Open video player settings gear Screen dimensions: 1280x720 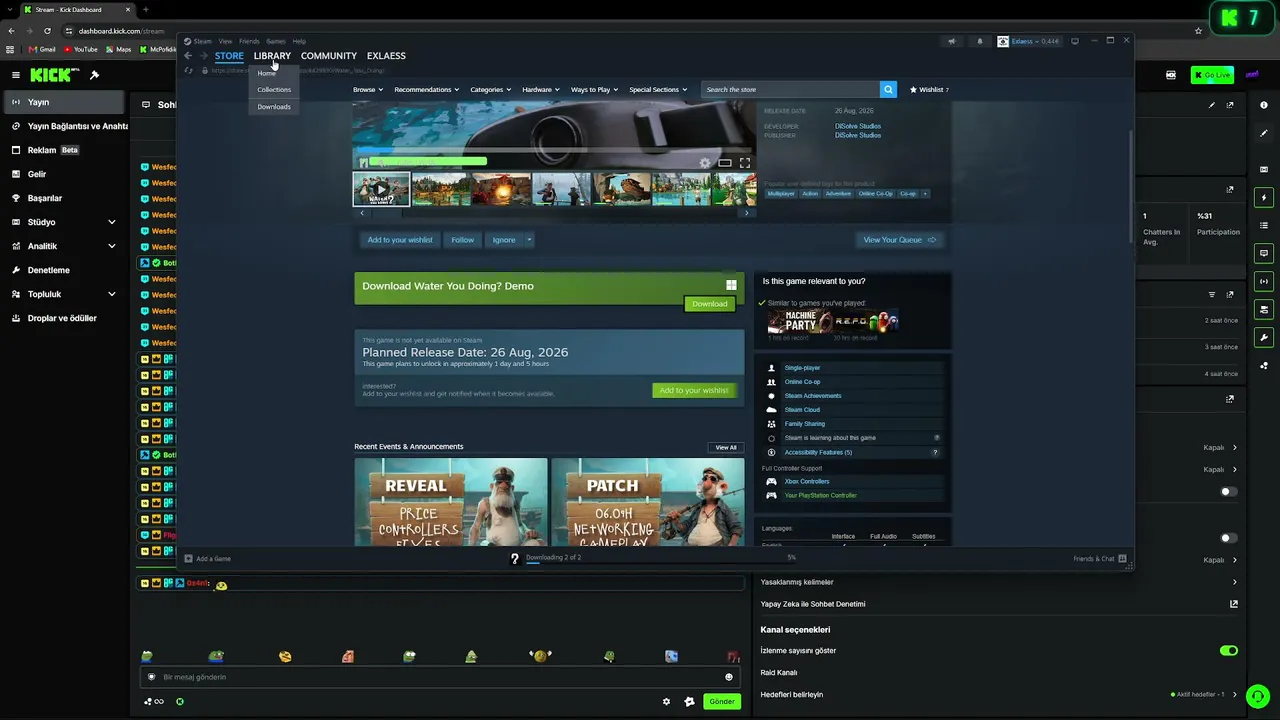click(x=705, y=162)
